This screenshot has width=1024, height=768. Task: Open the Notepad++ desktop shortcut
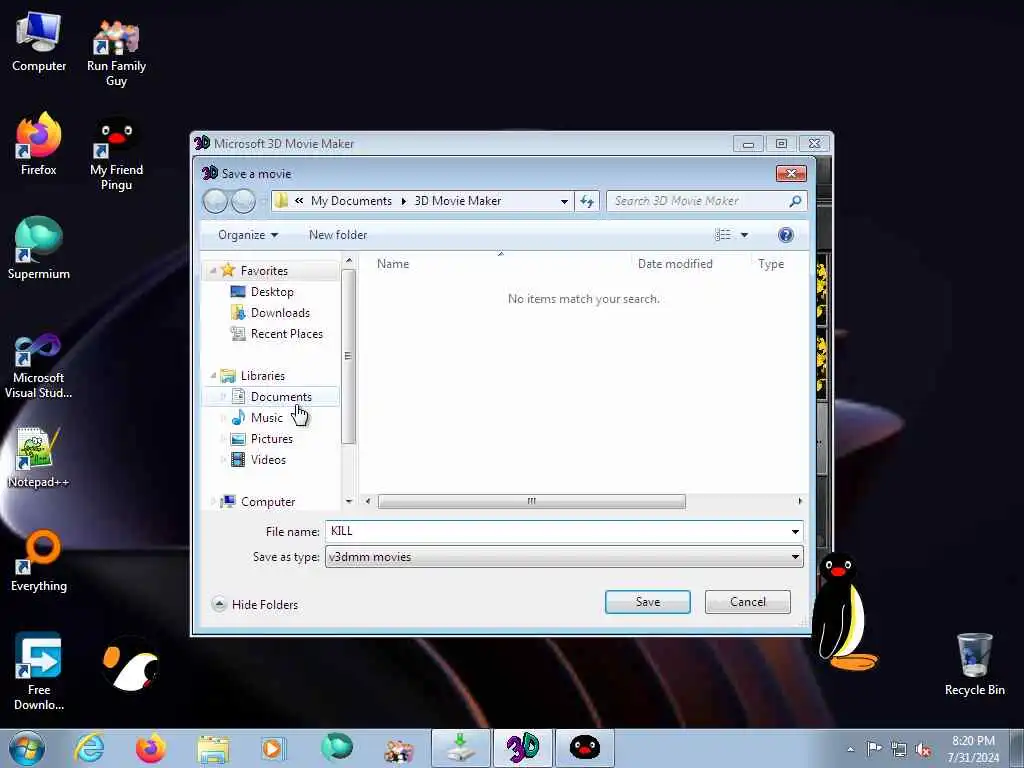[39, 457]
